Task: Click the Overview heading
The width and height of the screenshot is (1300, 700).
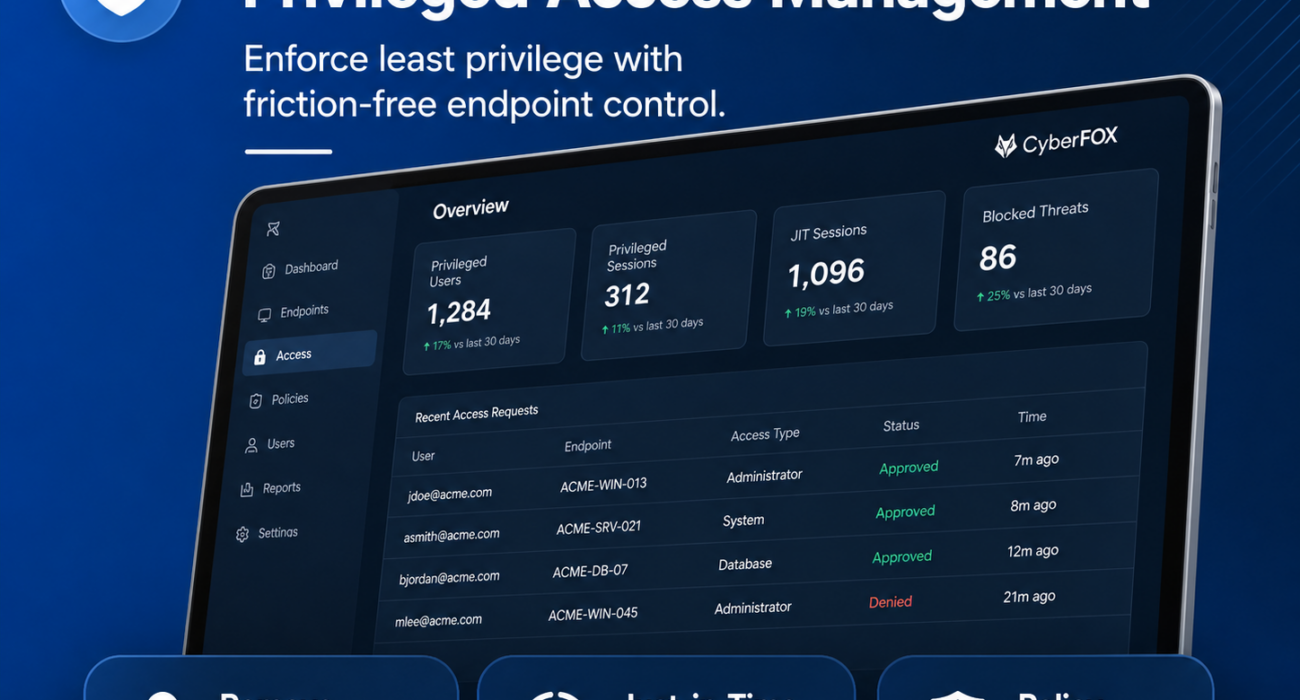Action: (x=471, y=209)
